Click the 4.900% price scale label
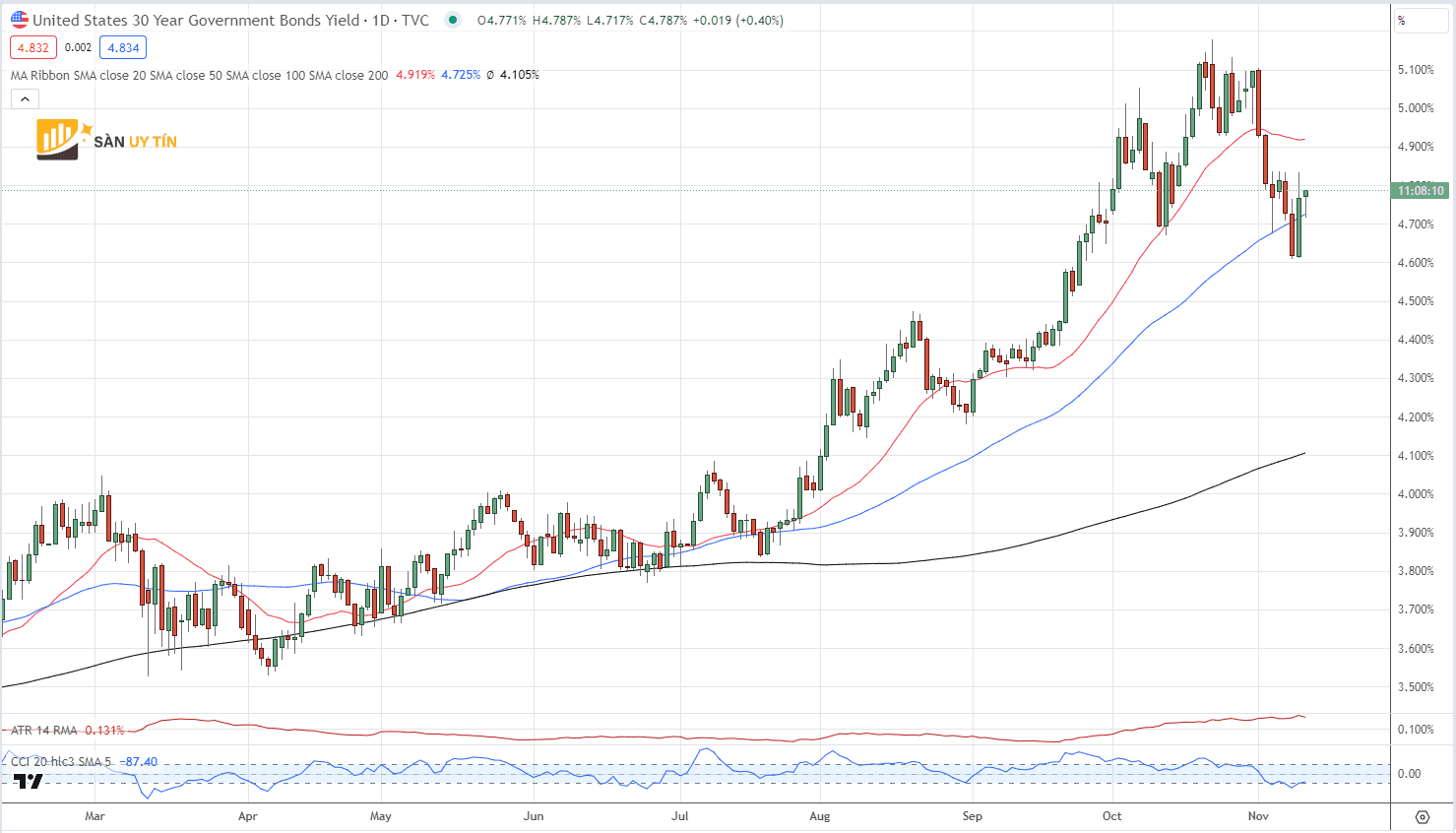 pyautogui.click(x=1416, y=147)
